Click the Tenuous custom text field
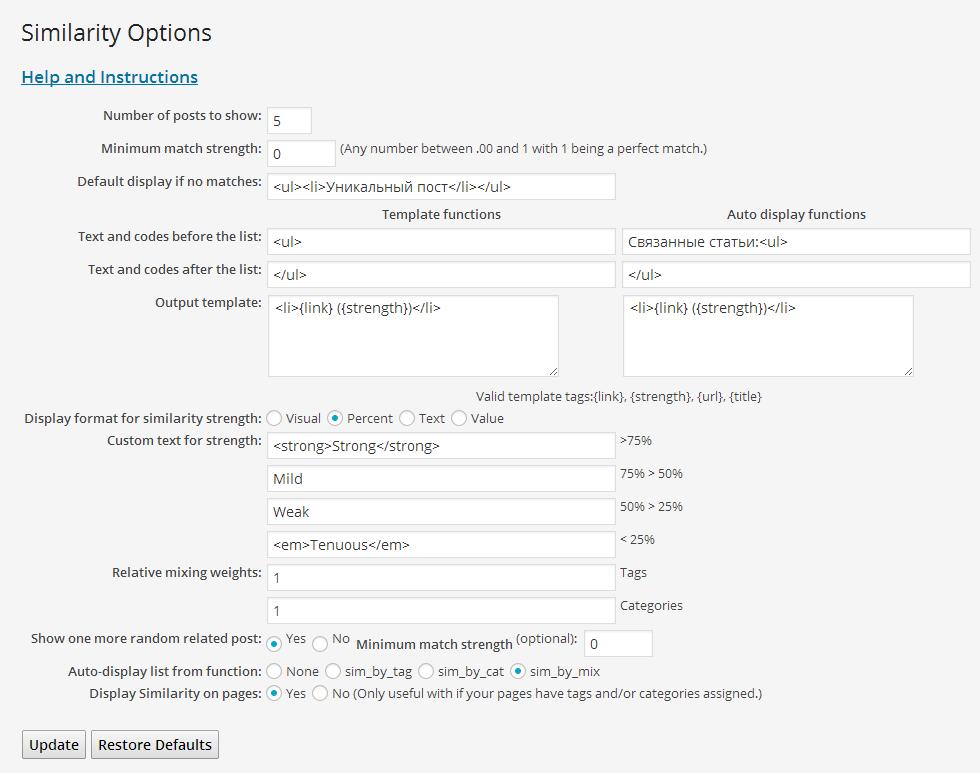 tap(441, 545)
